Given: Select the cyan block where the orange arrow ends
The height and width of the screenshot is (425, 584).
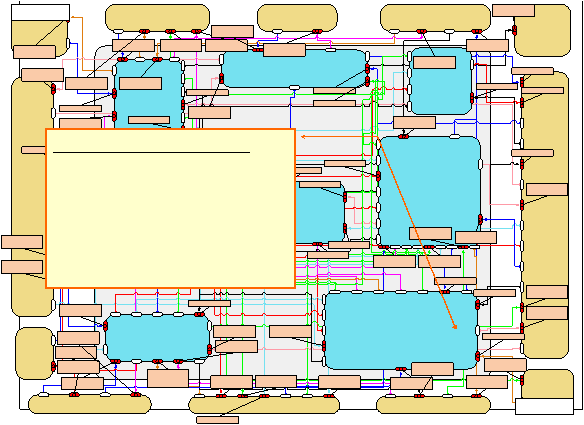Looking at the screenshot, I should [x=401, y=330].
